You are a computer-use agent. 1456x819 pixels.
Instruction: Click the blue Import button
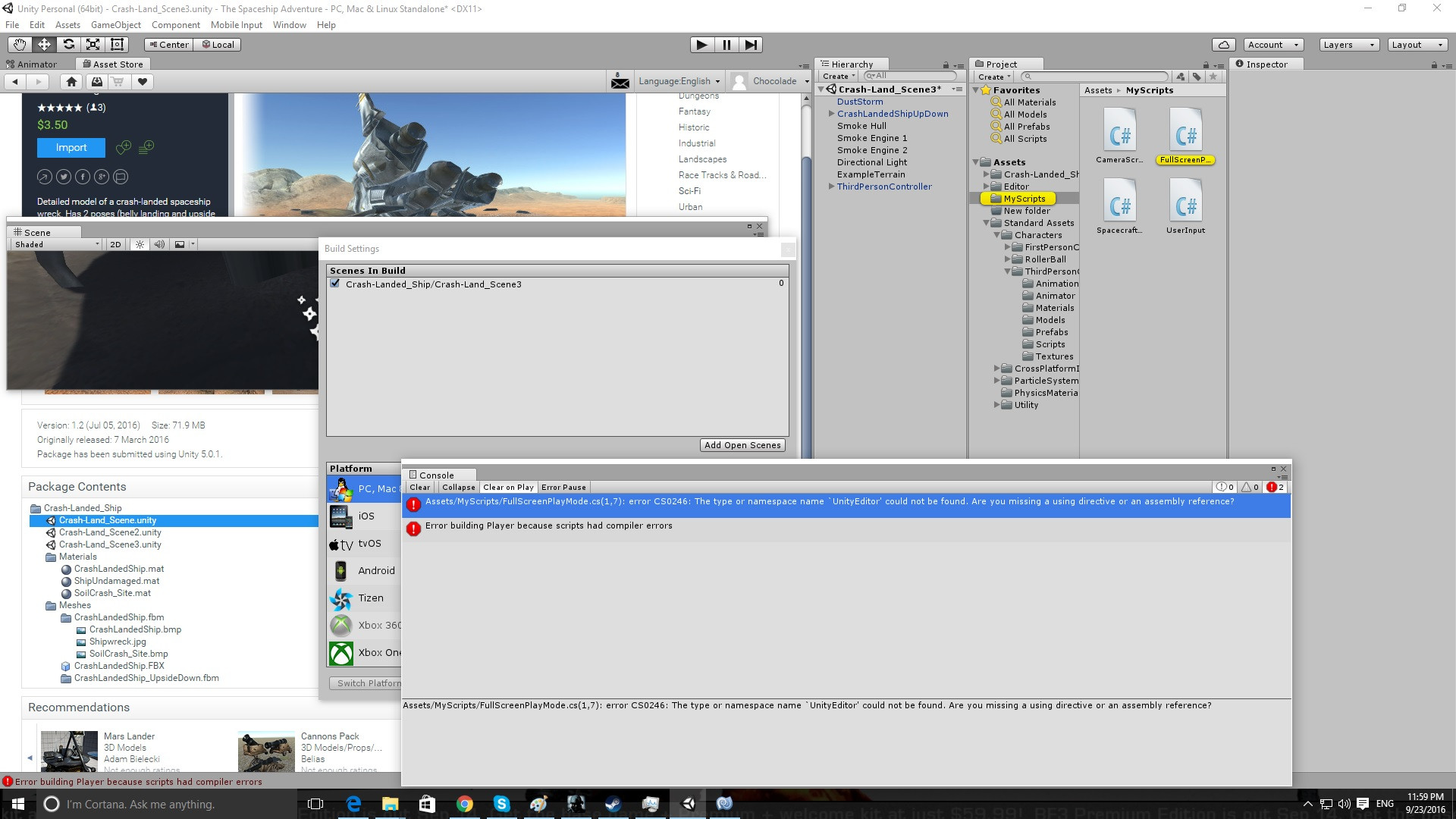pyautogui.click(x=71, y=148)
